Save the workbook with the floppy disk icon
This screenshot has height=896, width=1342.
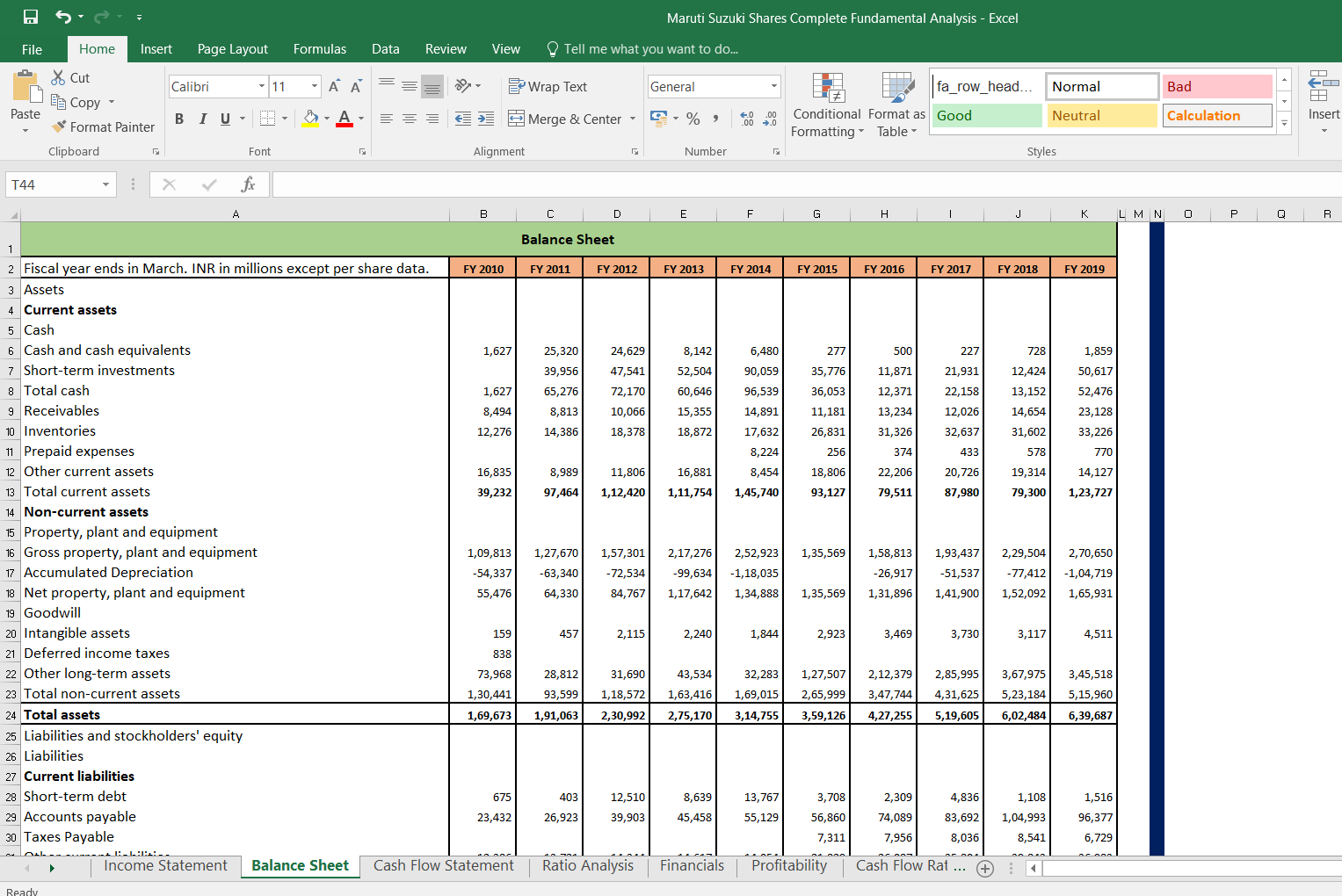pos(30,17)
